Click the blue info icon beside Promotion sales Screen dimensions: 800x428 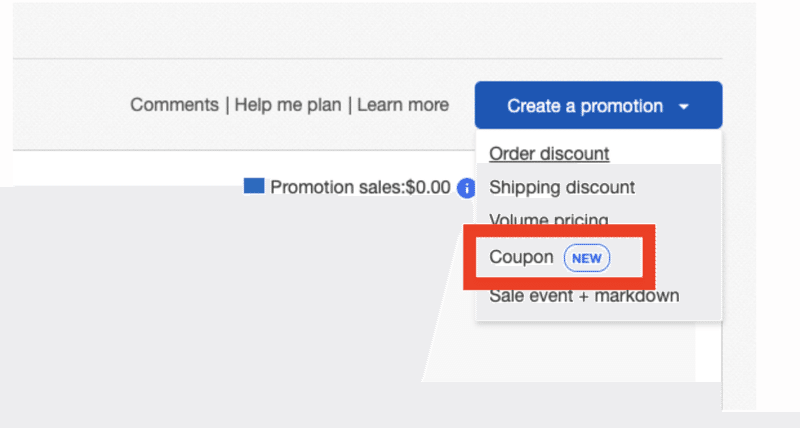(466, 188)
